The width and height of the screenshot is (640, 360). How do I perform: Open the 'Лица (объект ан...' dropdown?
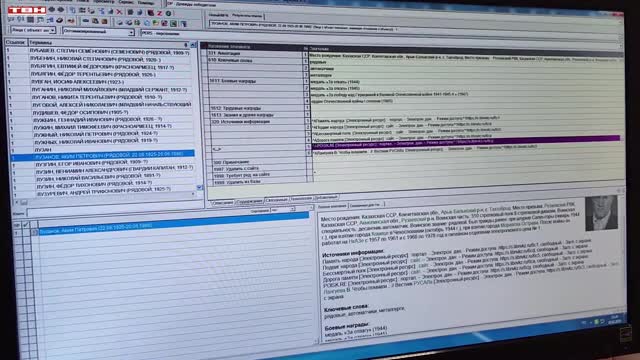pyautogui.click(x=33, y=30)
